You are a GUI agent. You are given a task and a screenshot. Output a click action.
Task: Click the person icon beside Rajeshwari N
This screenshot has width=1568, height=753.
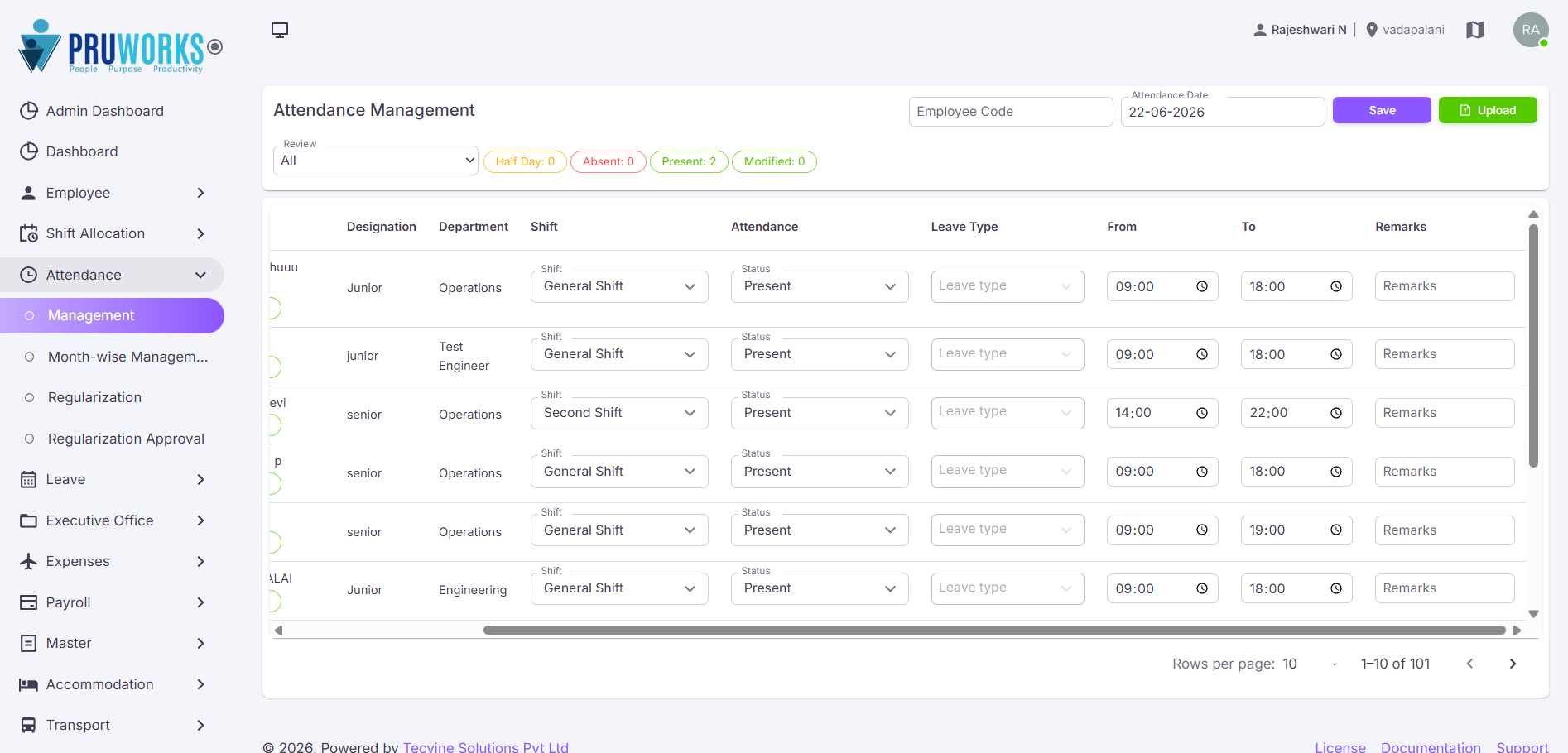tap(1260, 30)
